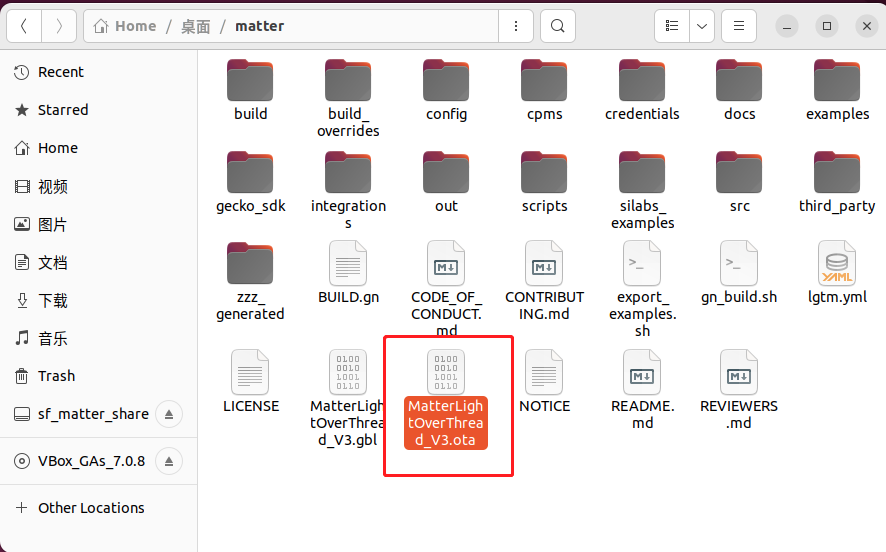Image resolution: width=886 pixels, height=552 pixels.
Task: Toggle list view layout button
Action: [x=672, y=26]
